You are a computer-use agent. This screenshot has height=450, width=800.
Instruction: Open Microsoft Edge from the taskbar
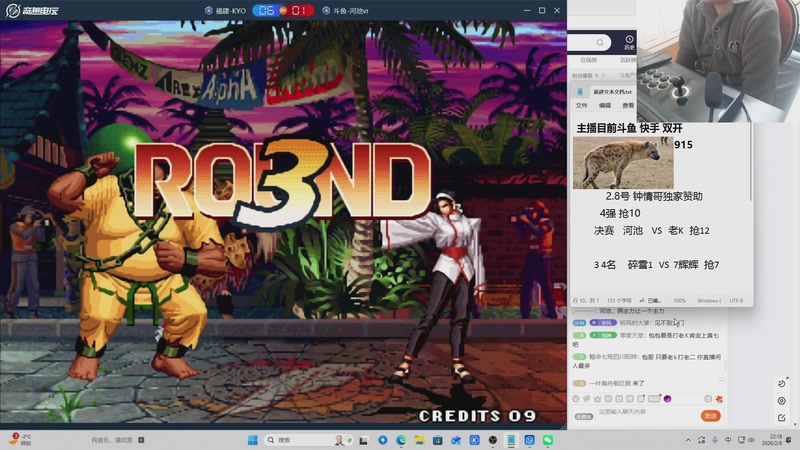point(401,440)
